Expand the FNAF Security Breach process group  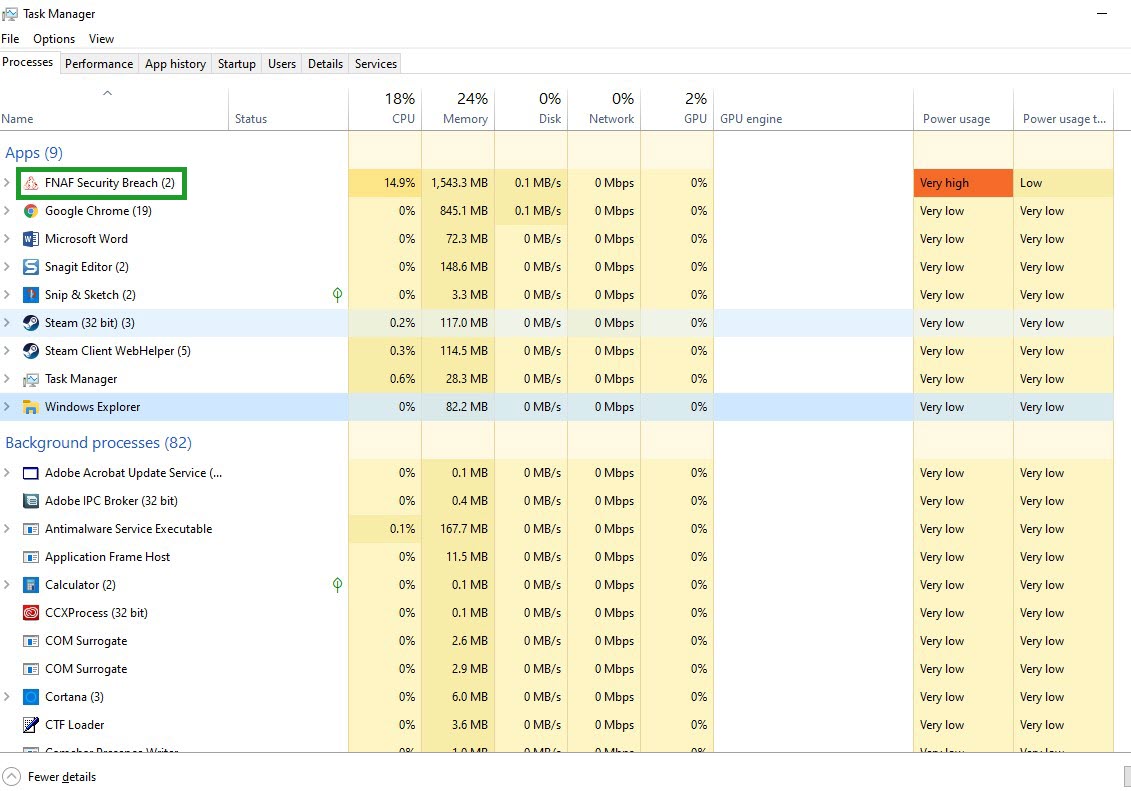point(6,183)
